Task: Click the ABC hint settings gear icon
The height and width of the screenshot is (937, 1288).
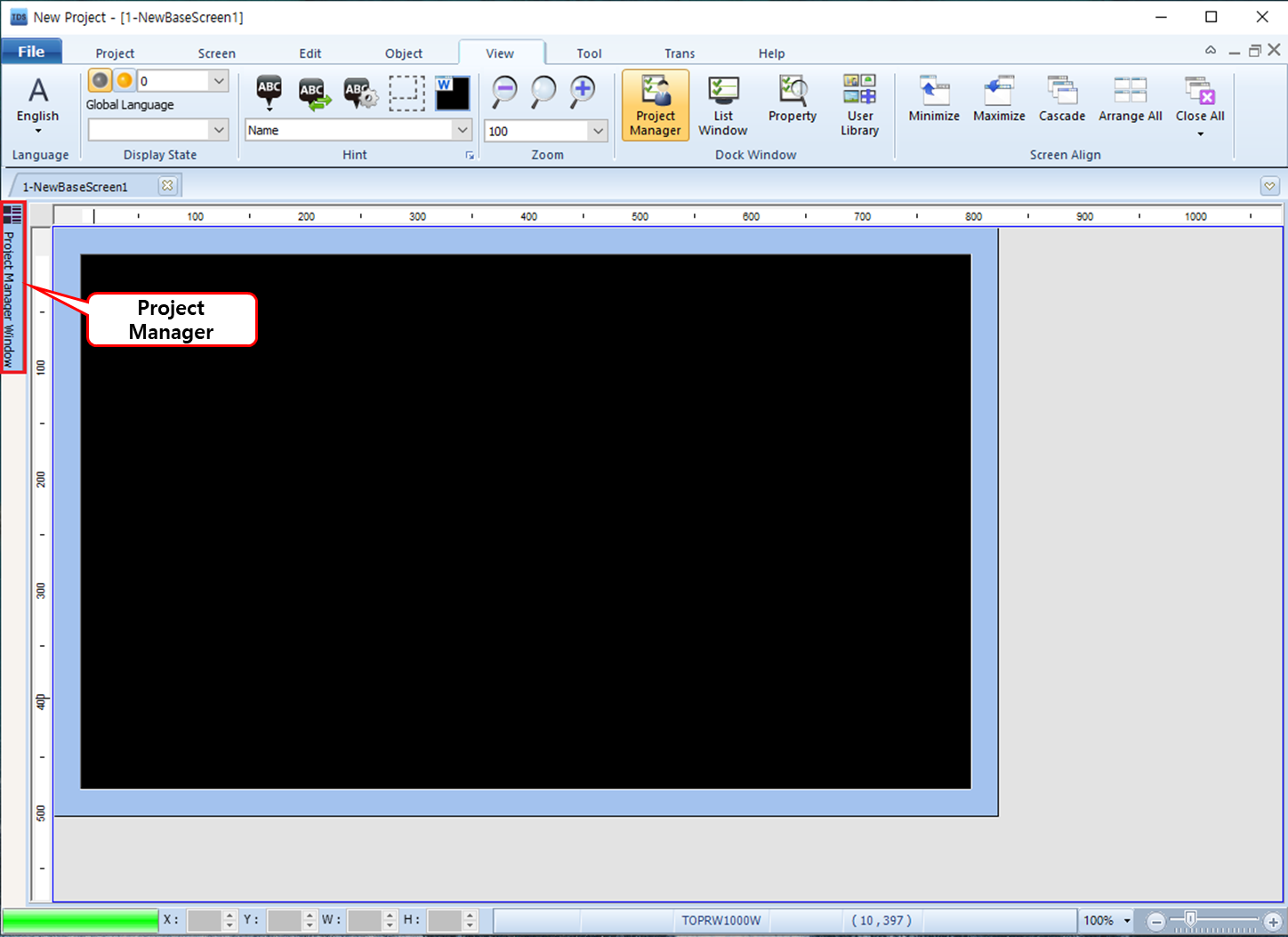Action: (360, 93)
